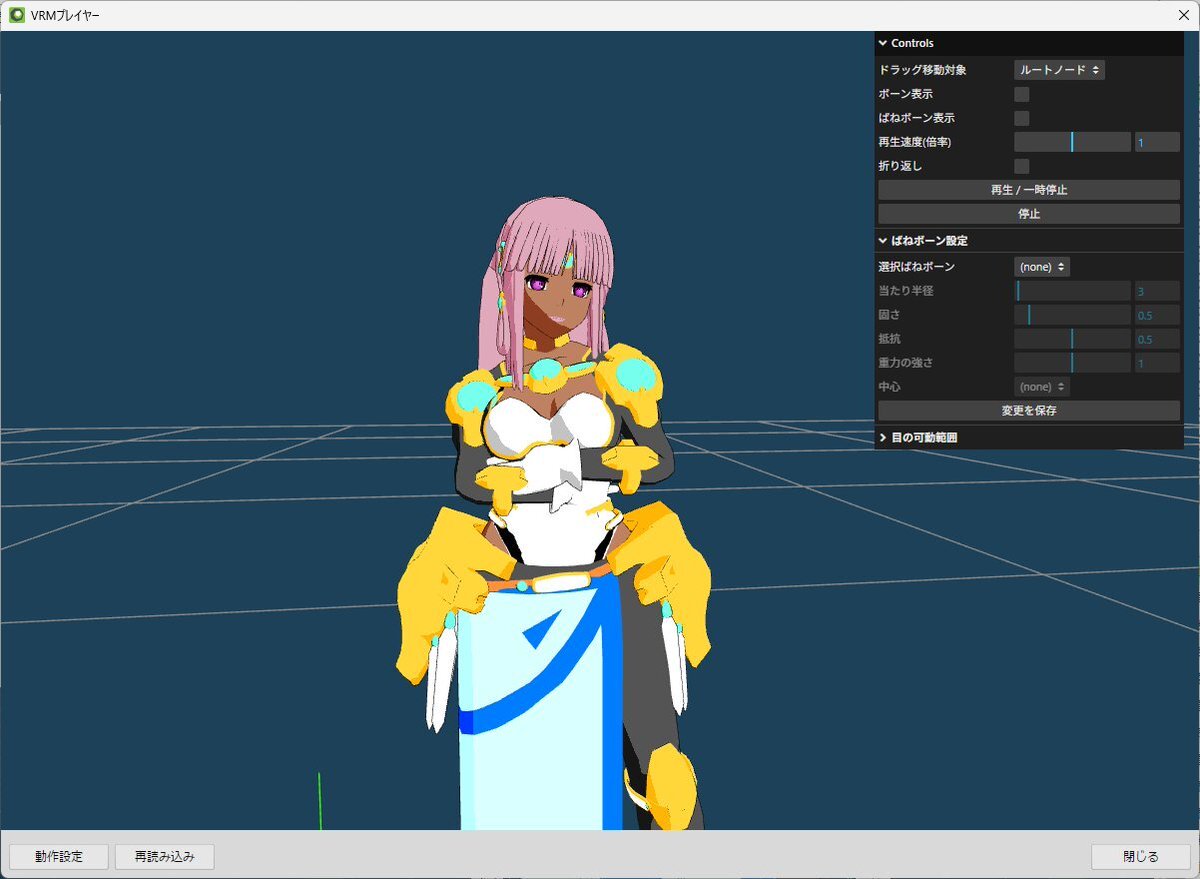Close the VRMプレイヤー window

[x=1182, y=15]
